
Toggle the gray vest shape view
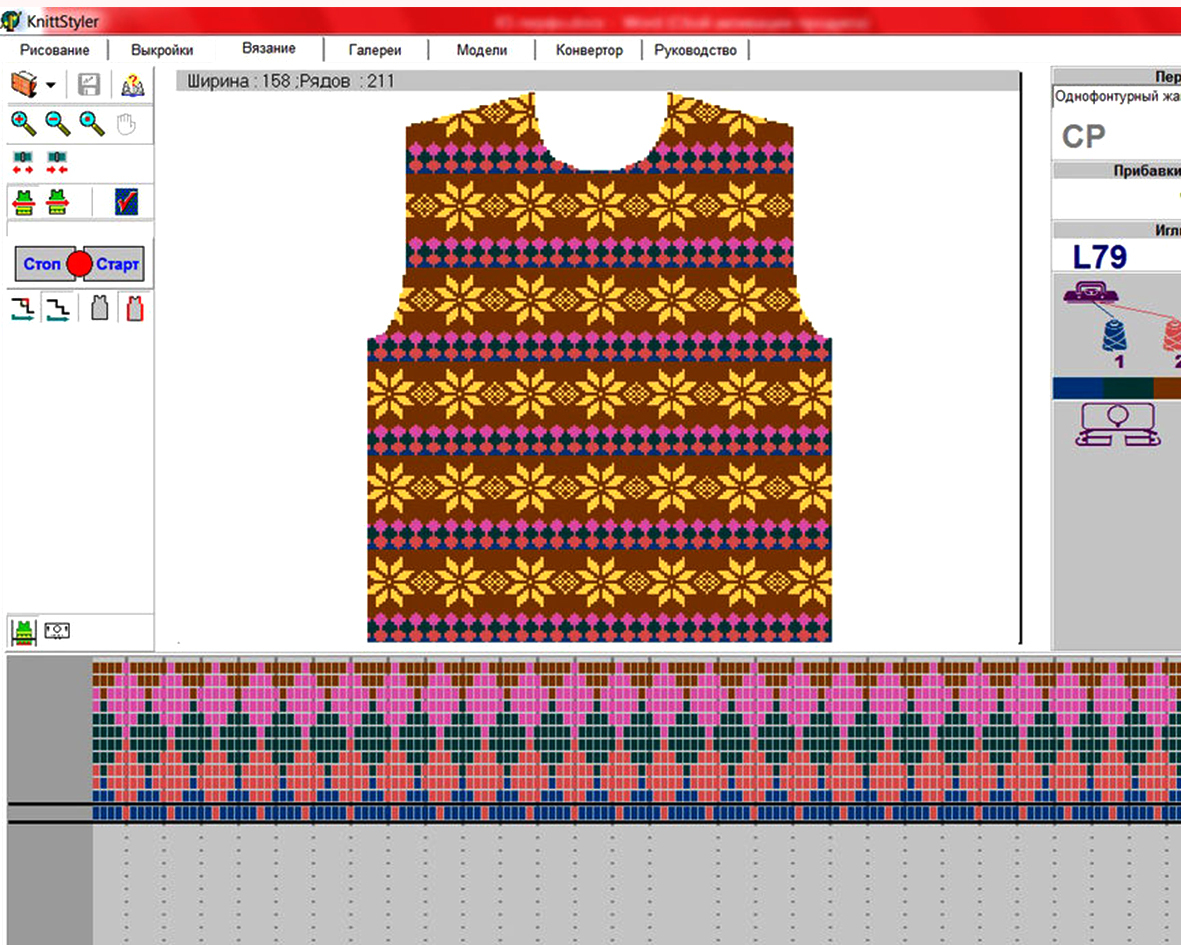pos(99,308)
